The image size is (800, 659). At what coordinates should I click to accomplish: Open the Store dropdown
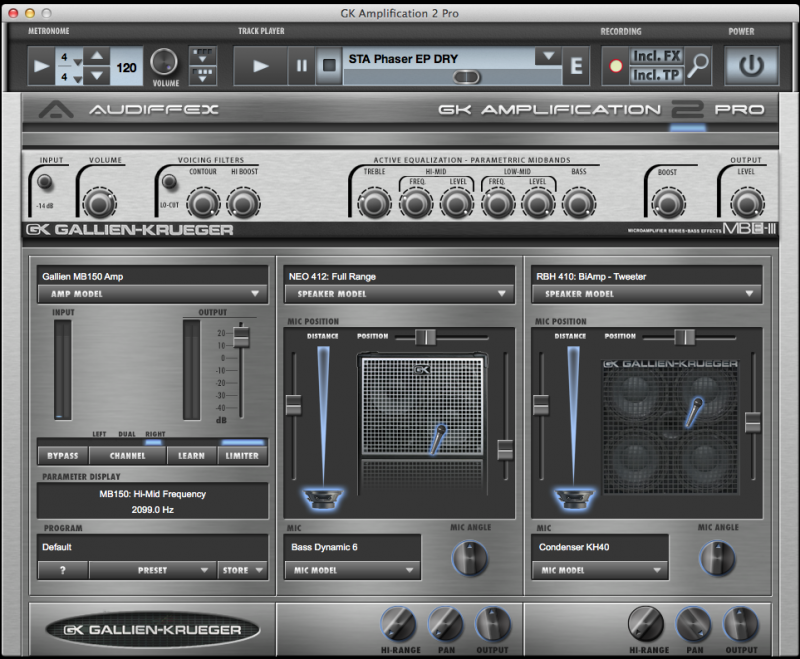(242, 570)
